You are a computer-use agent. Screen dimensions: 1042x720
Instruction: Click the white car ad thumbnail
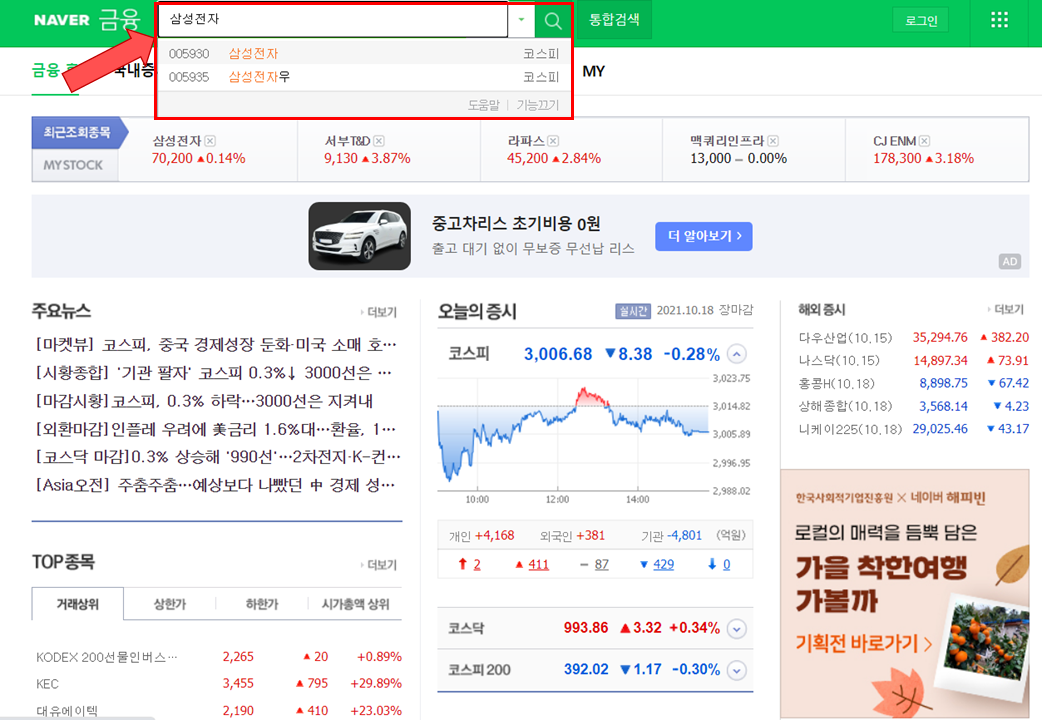tap(360, 236)
